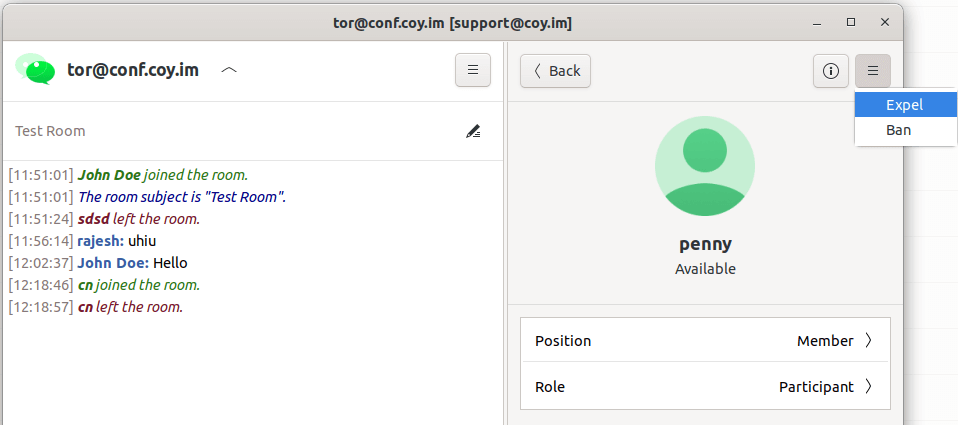
Task: Open the room menu in the chat header
Action: point(473,70)
